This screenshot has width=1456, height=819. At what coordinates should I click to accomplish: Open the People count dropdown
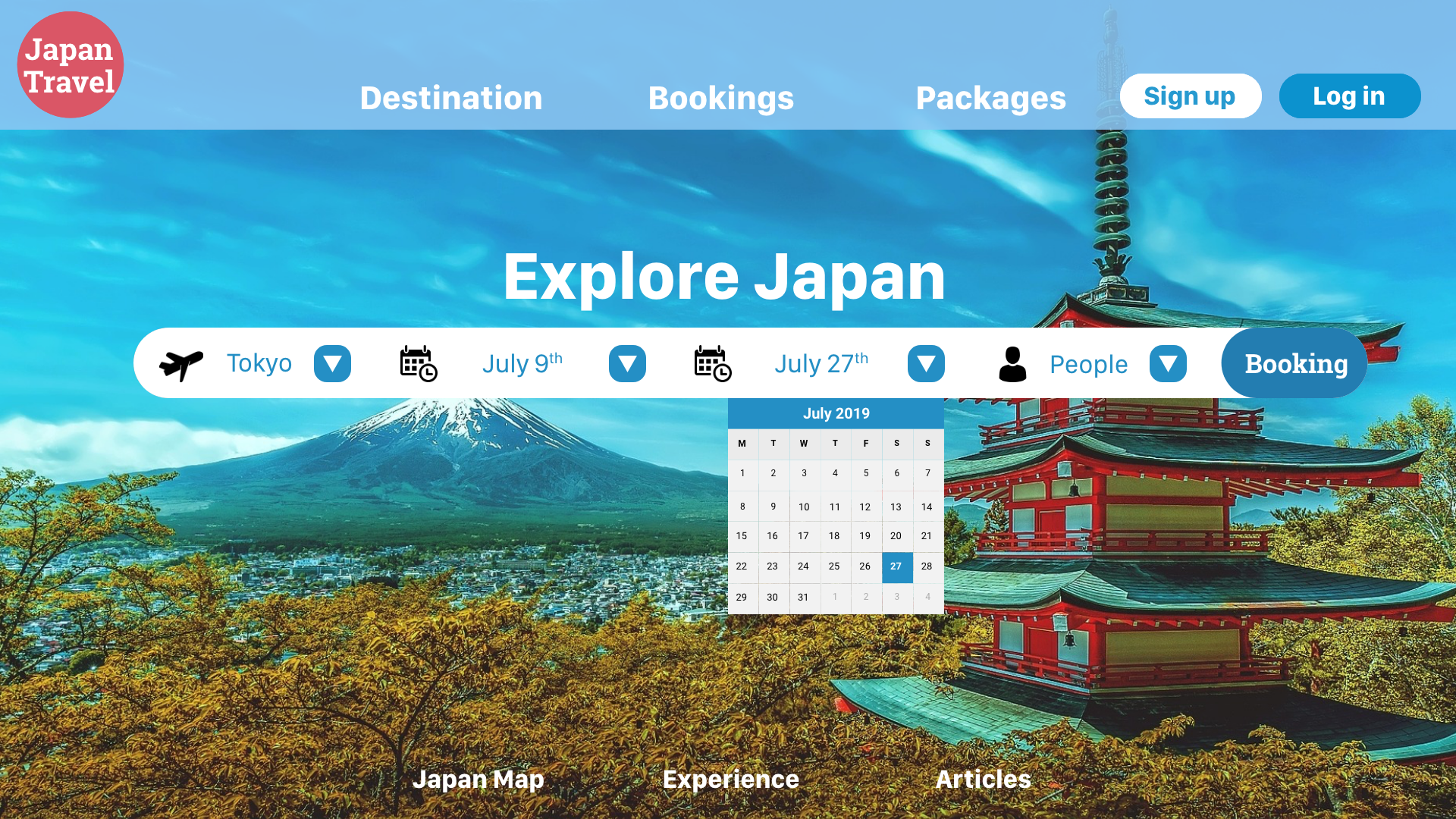pyautogui.click(x=1168, y=364)
